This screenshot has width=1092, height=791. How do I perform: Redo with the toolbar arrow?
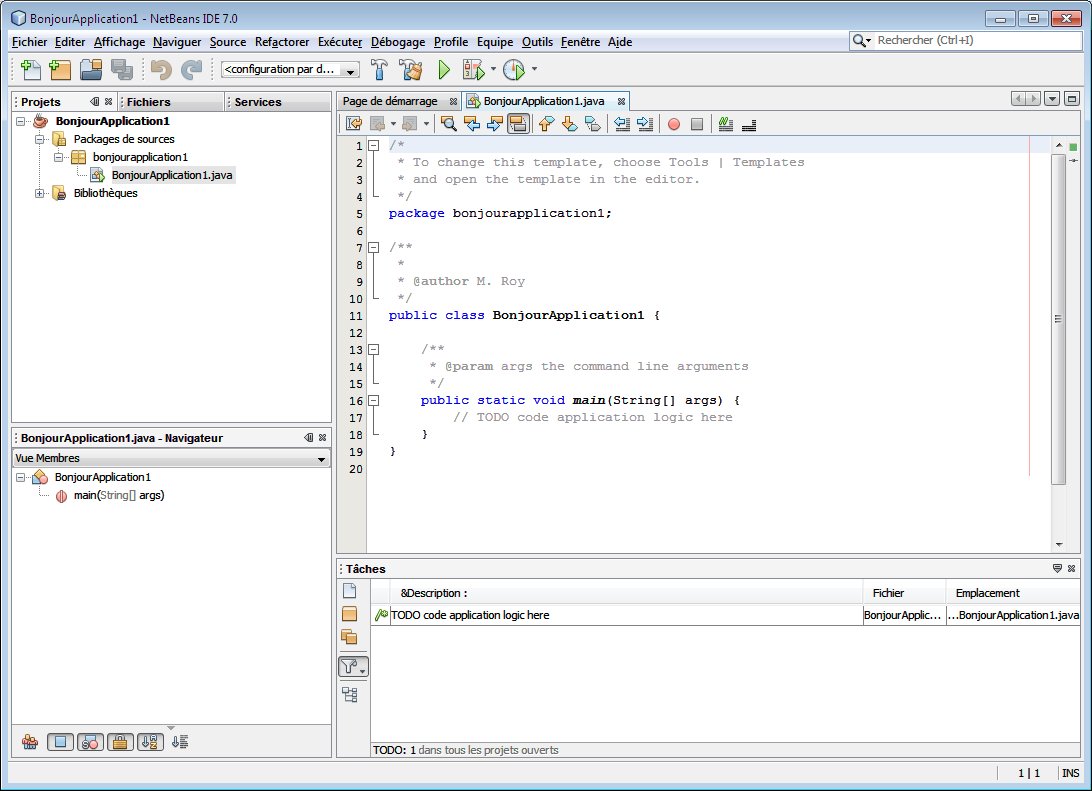192,69
